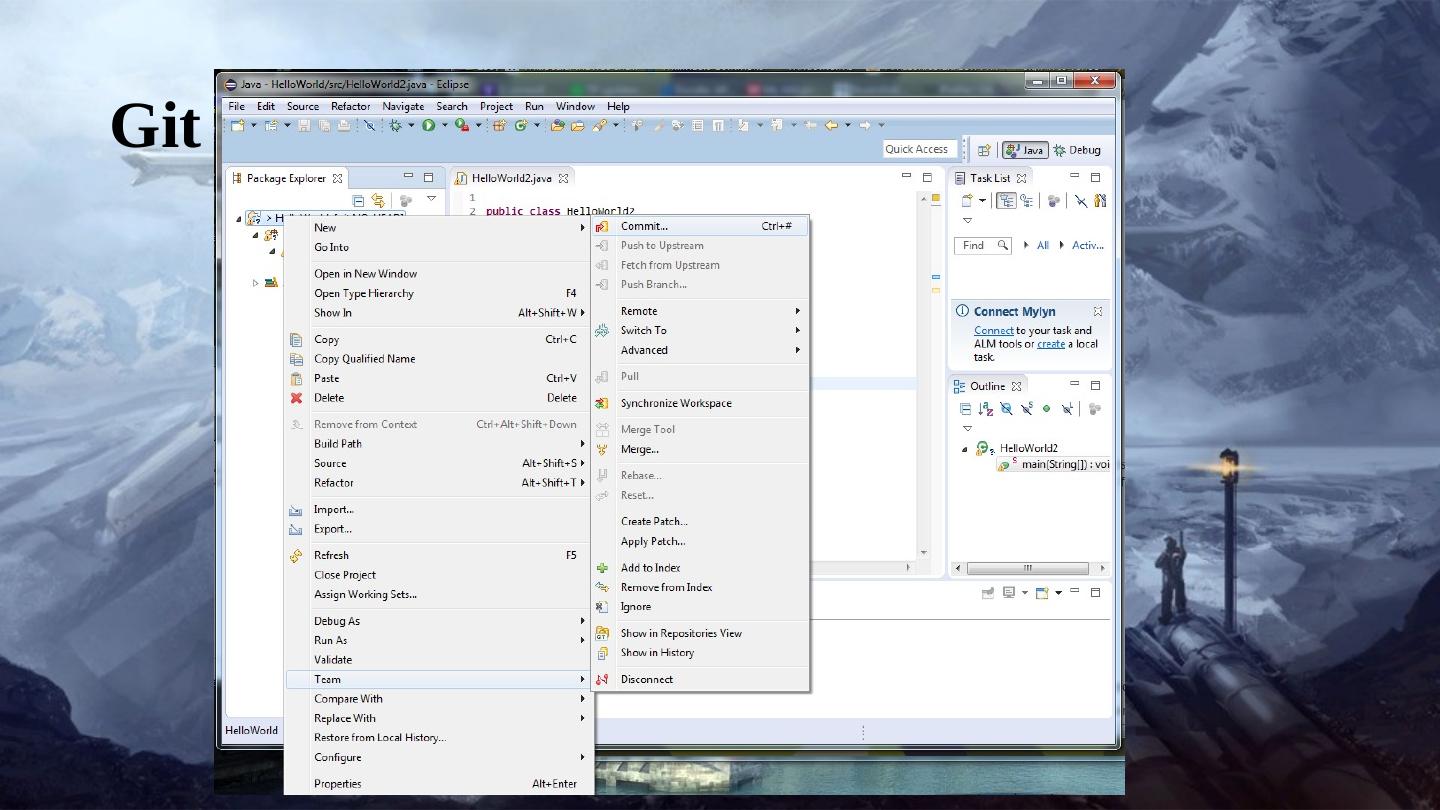Viewport: 1440px width, 810px height.
Task: Click the create link for local task
Action: click(1050, 344)
